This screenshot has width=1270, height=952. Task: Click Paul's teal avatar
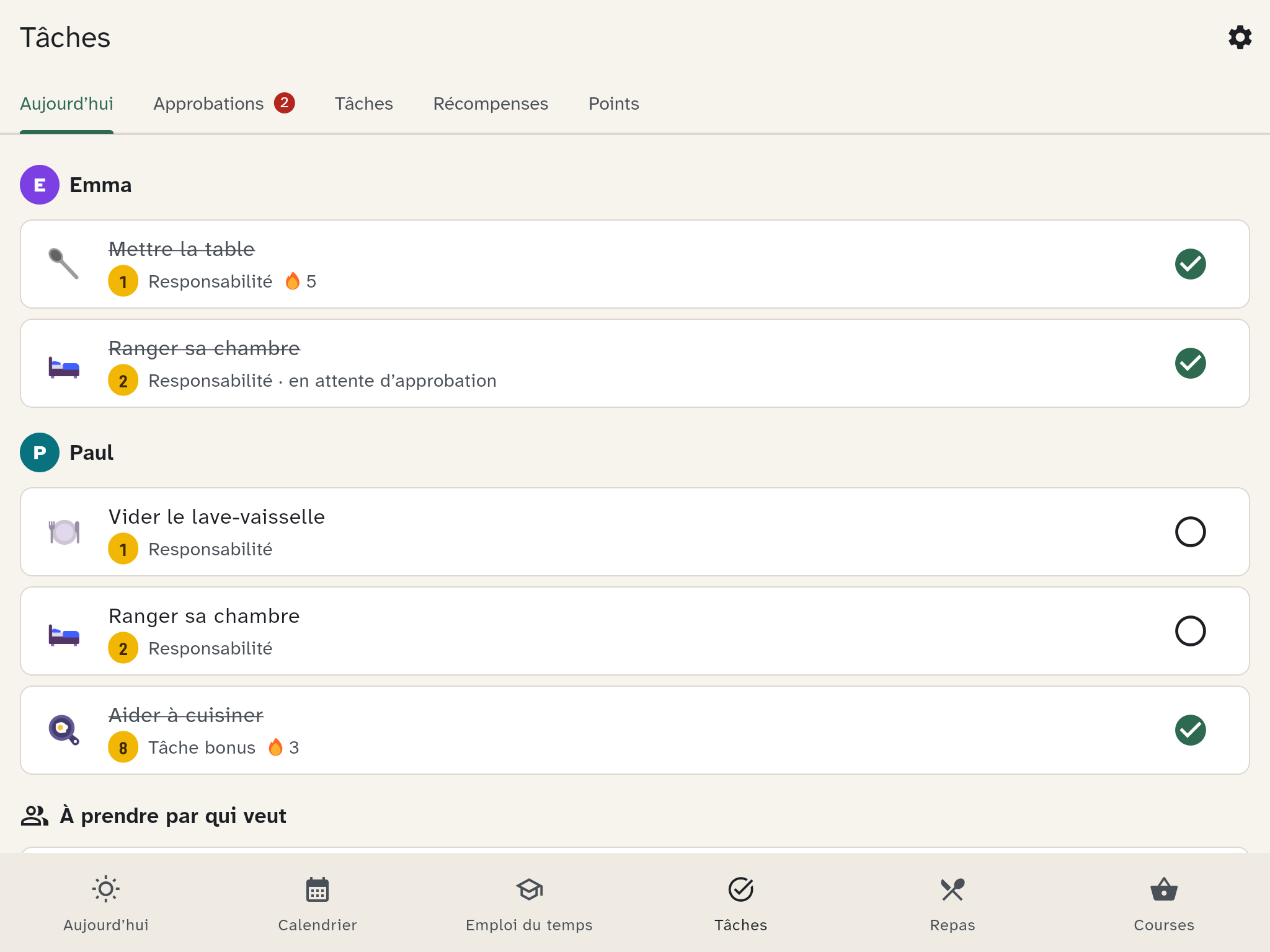[x=40, y=452]
